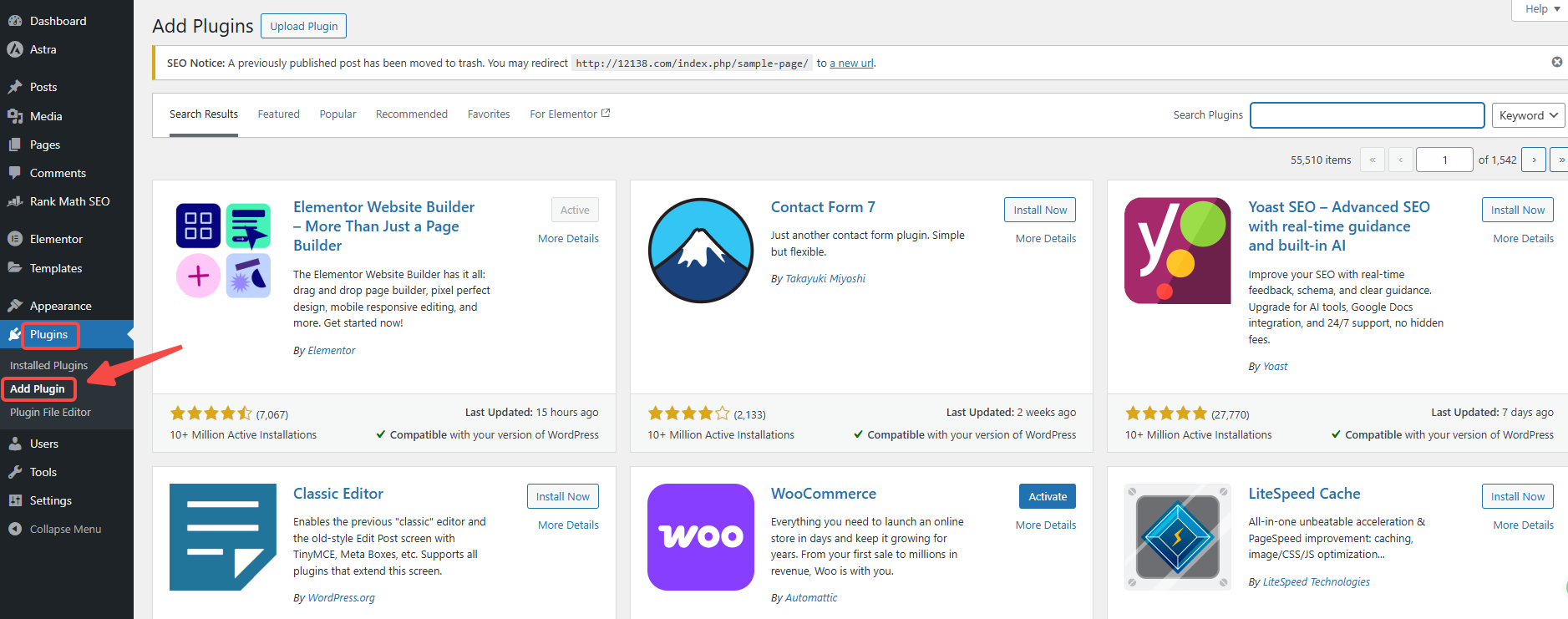Open the Keyword search type dropdown
The width and height of the screenshot is (1568, 619).
(1528, 115)
